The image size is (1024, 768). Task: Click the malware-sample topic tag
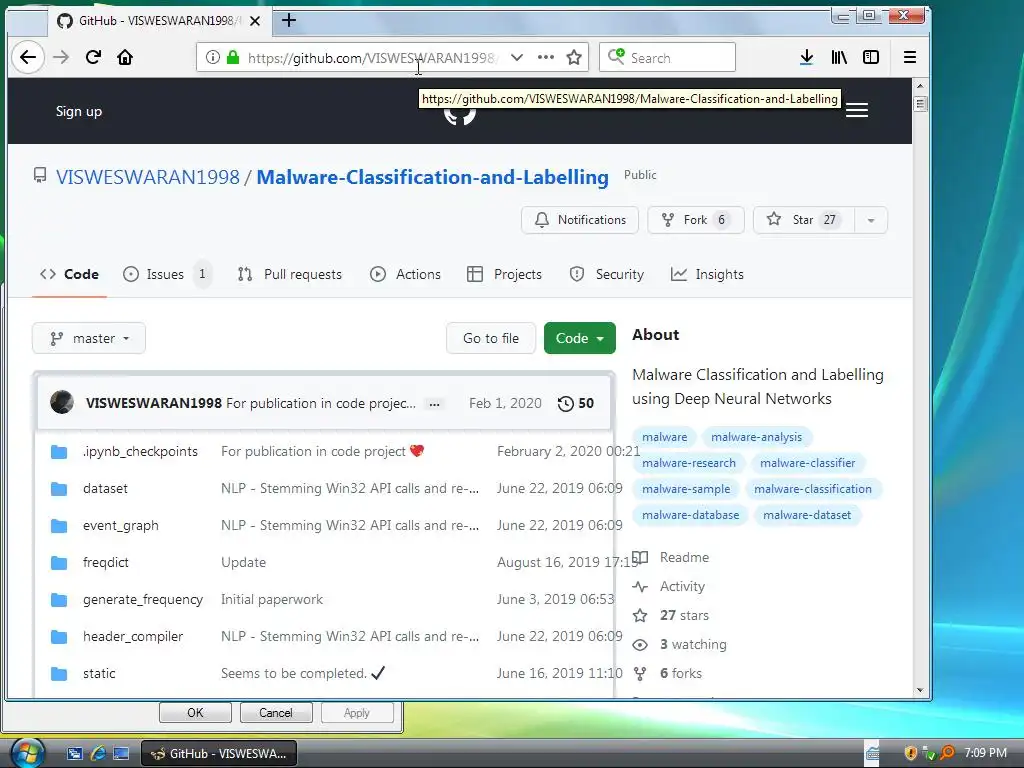coord(686,489)
